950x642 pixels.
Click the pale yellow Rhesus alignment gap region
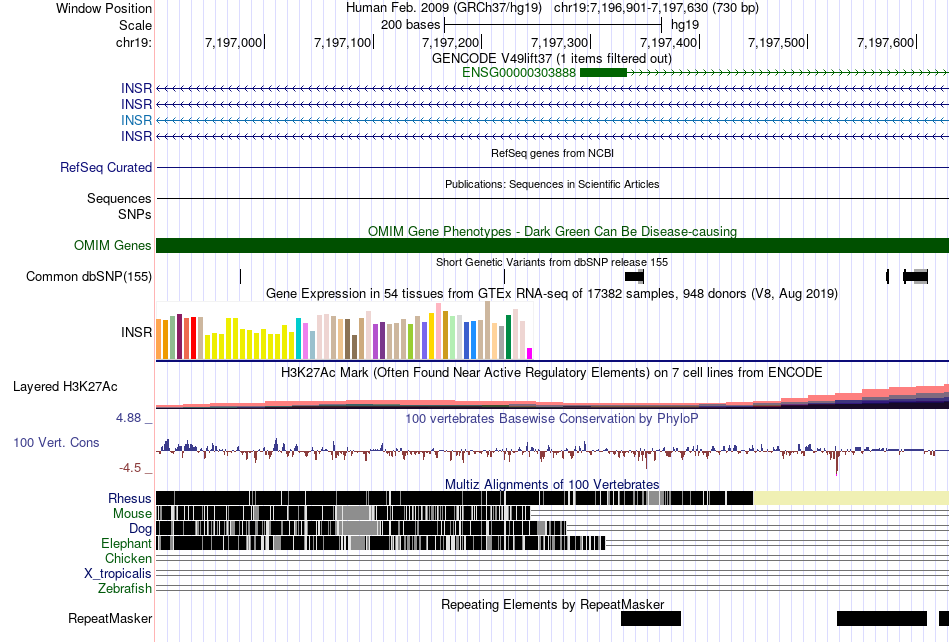coord(851,498)
